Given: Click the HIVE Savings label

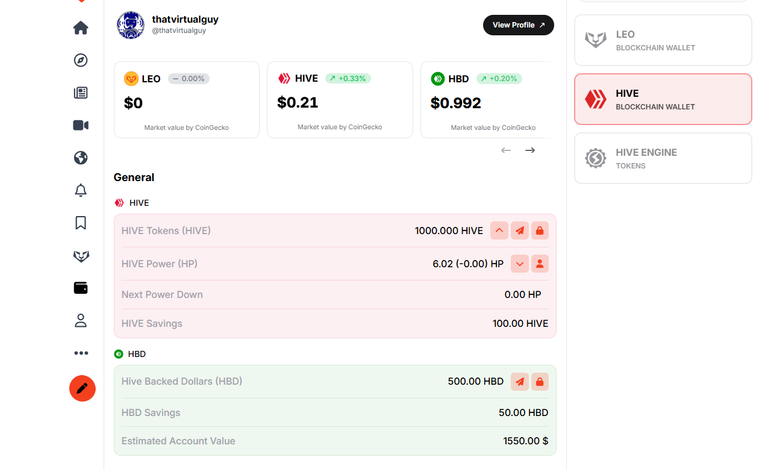Looking at the screenshot, I should pyautogui.click(x=152, y=324).
